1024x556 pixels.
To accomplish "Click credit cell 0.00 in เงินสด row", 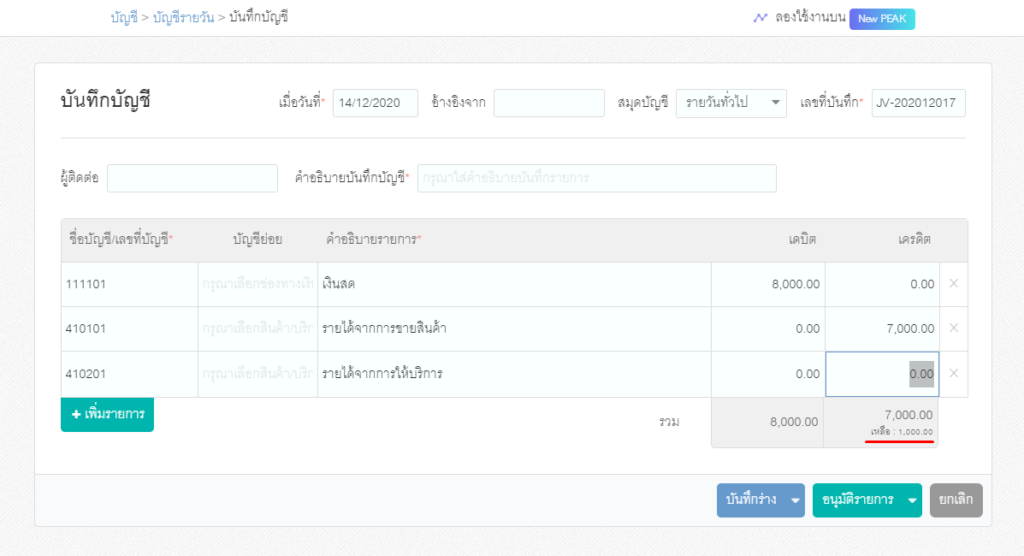I will [882, 284].
